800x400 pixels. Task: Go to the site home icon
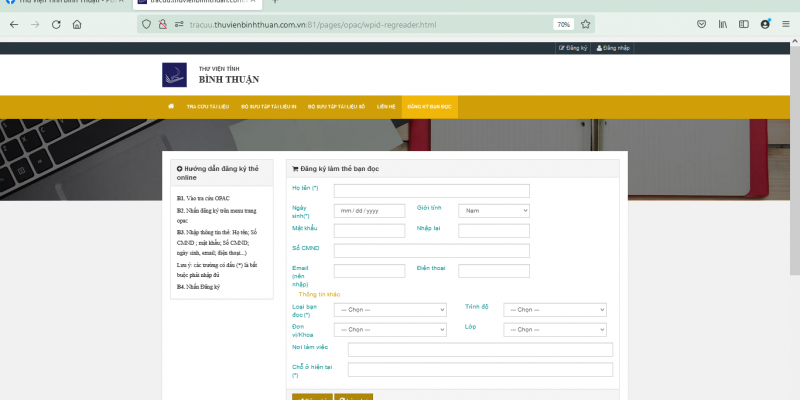[171, 107]
